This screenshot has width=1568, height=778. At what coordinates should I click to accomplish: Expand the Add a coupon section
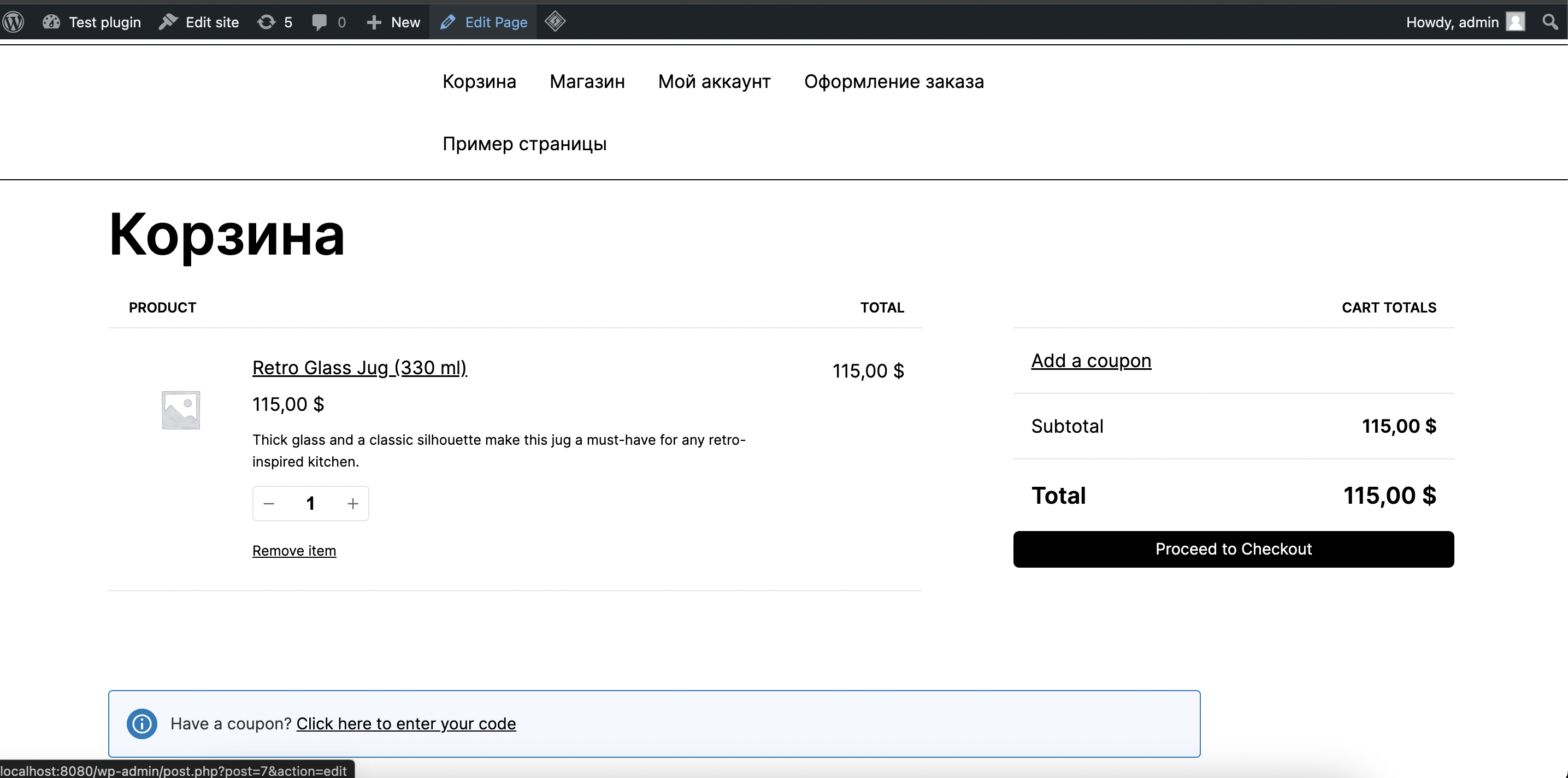point(1091,361)
